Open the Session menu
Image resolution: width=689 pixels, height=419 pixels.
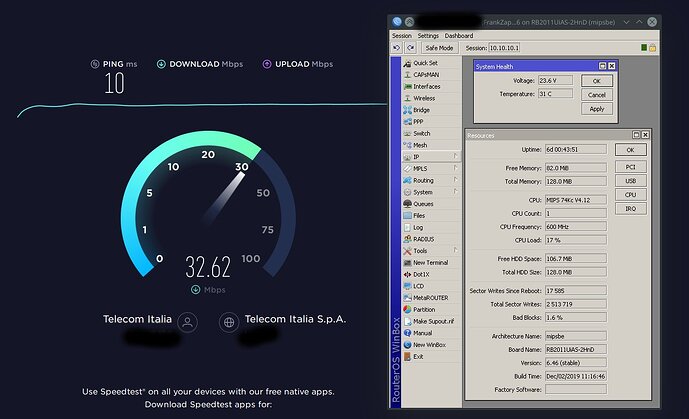(402, 36)
